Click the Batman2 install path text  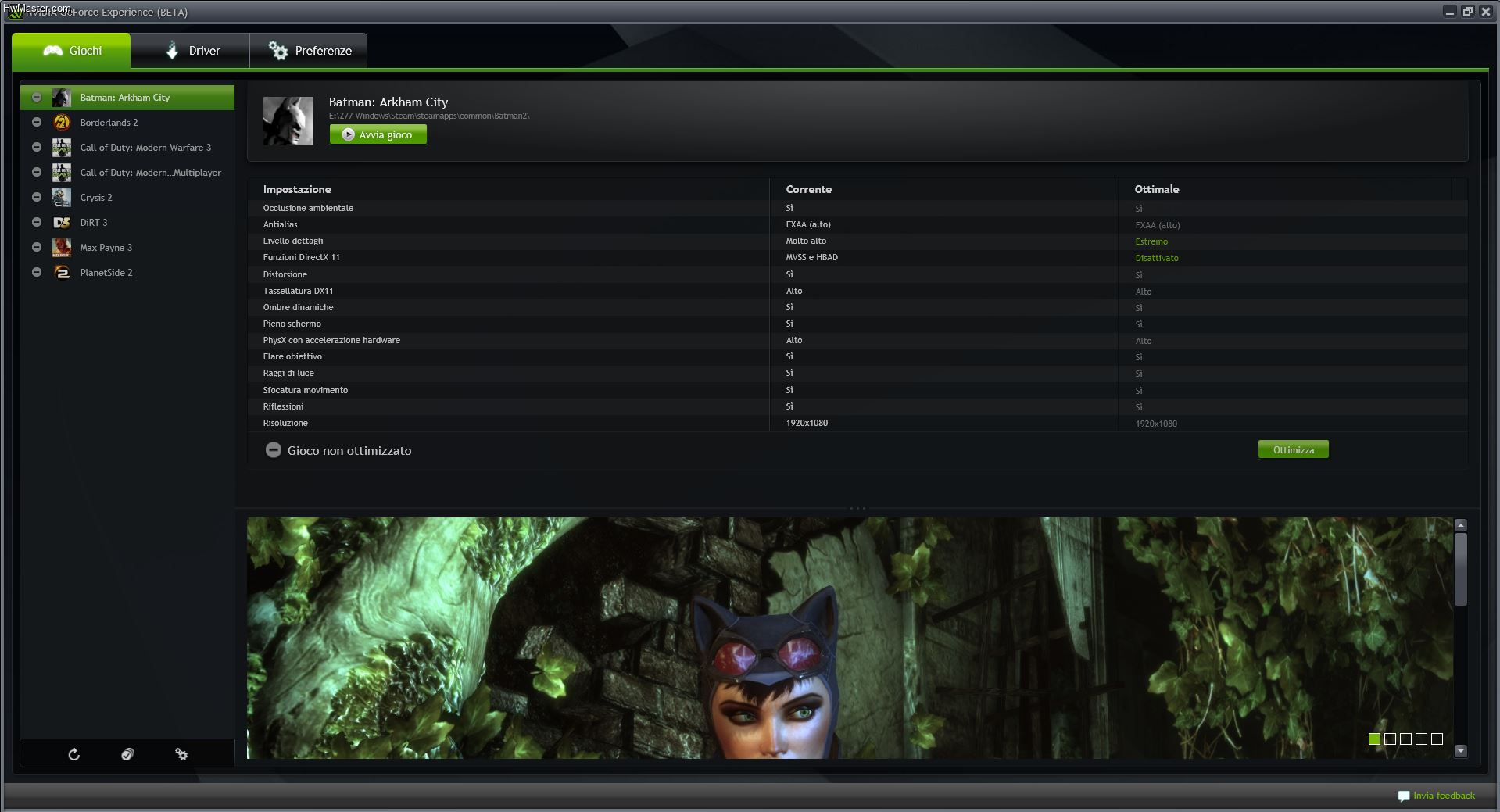429,116
